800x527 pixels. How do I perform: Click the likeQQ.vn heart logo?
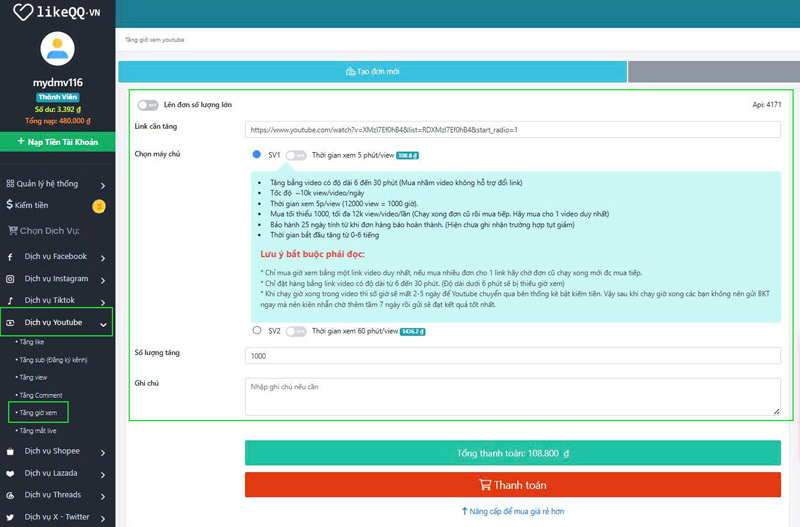click(x=22, y=12)
